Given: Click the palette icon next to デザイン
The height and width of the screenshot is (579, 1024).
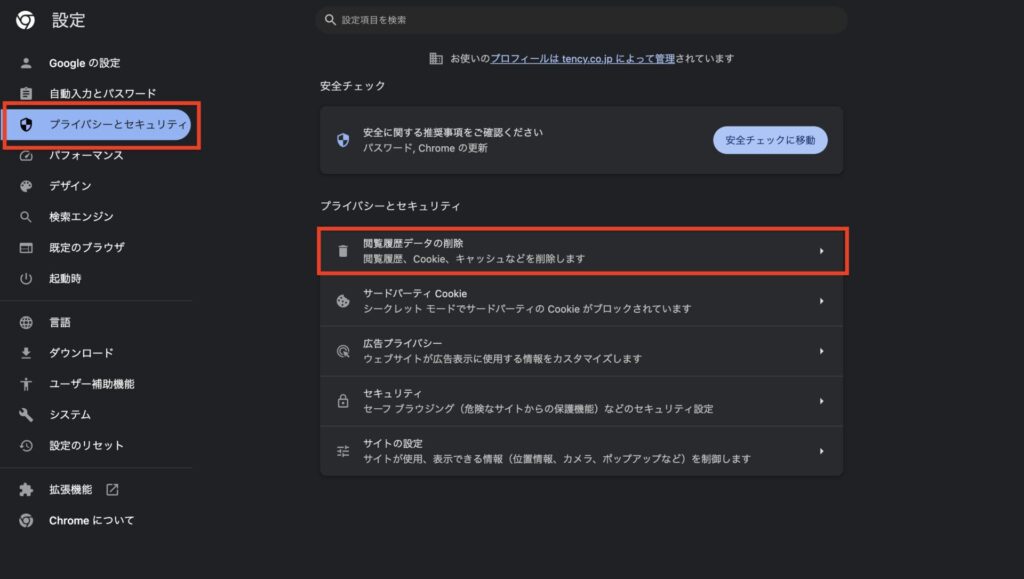Looking at the screenshot, I should (27, 186).
